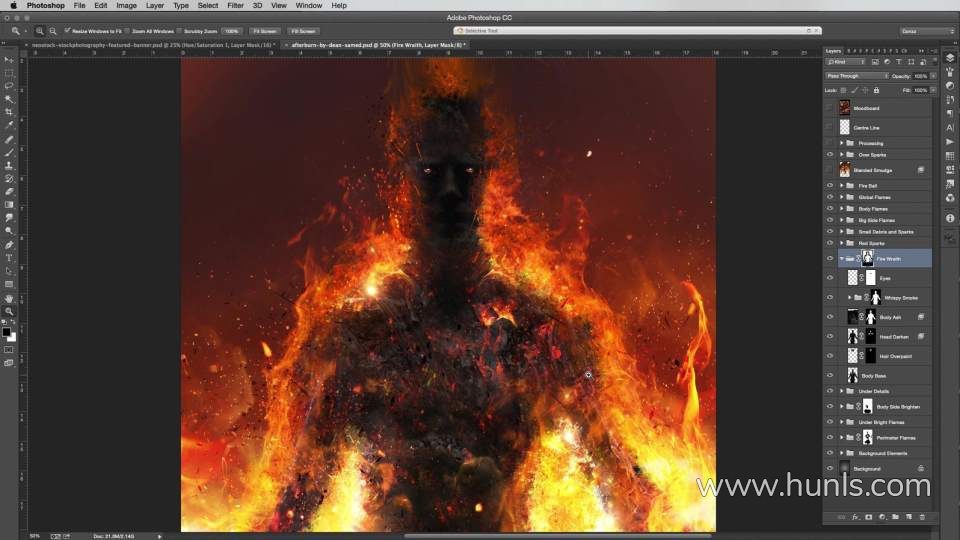
Task: Select the Body Base layer thumbnail
Action: pyautogui.click(x=852, y=375)
